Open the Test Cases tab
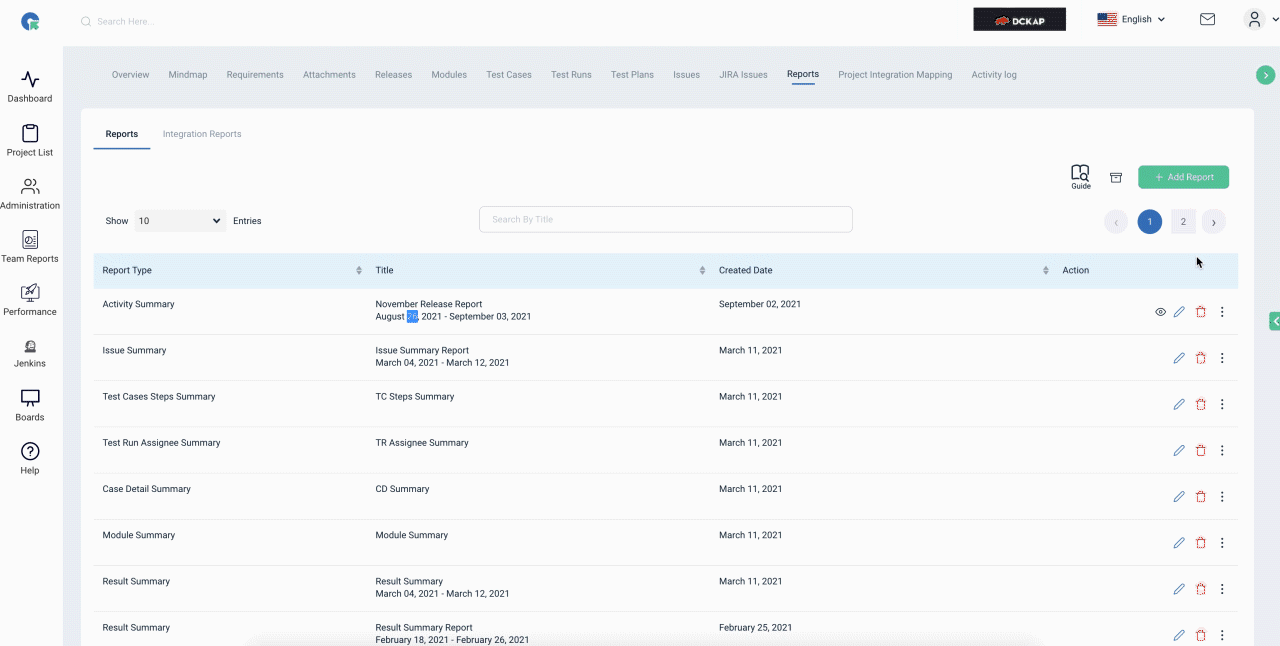 pos(509,75)
